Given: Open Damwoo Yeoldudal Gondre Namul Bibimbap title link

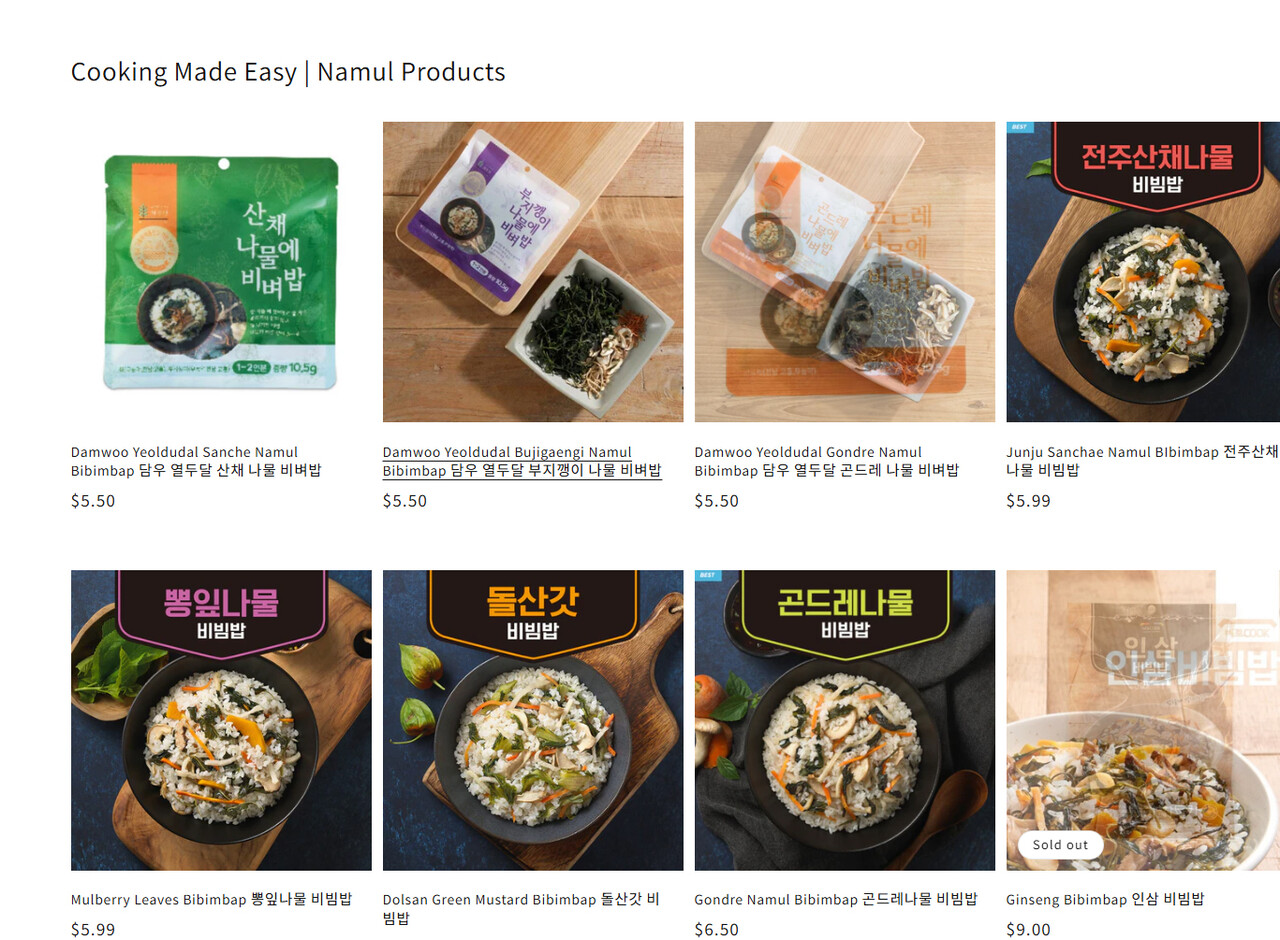Looking at the screenshot, I should (x=827, y=461).
